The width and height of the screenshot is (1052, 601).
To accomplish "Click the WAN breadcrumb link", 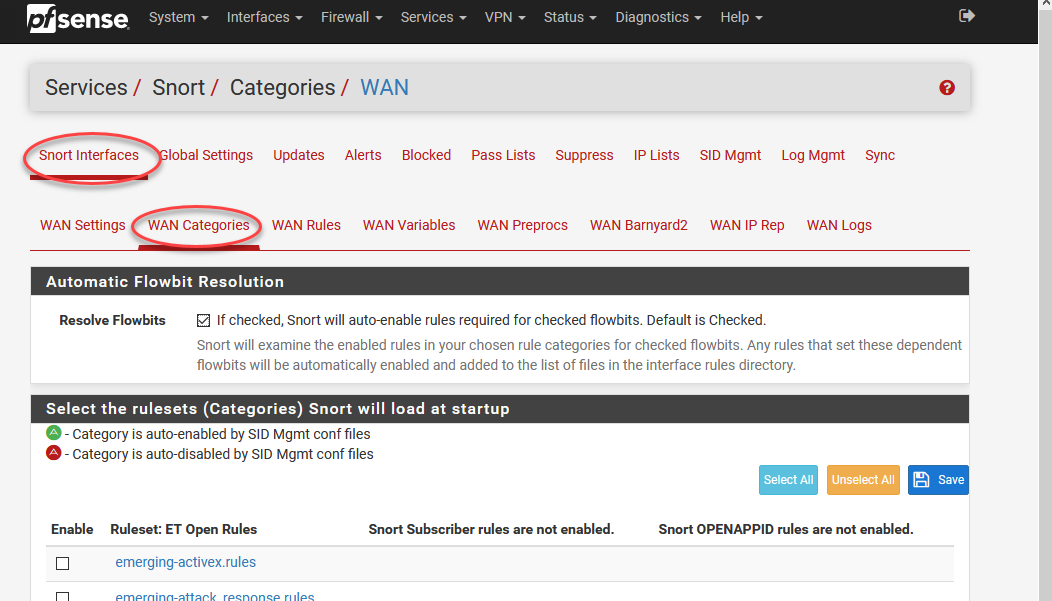I will tap(384, 88).
